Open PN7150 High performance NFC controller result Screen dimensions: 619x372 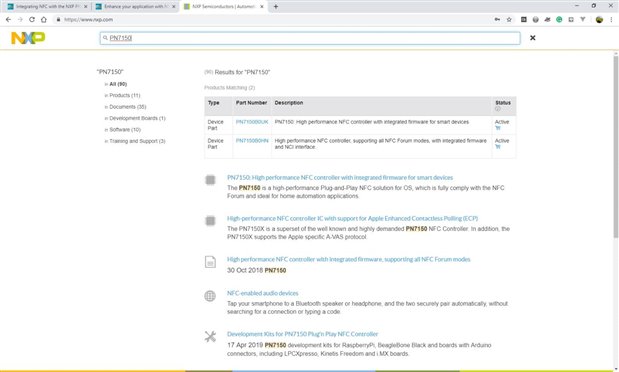point(340,178)
